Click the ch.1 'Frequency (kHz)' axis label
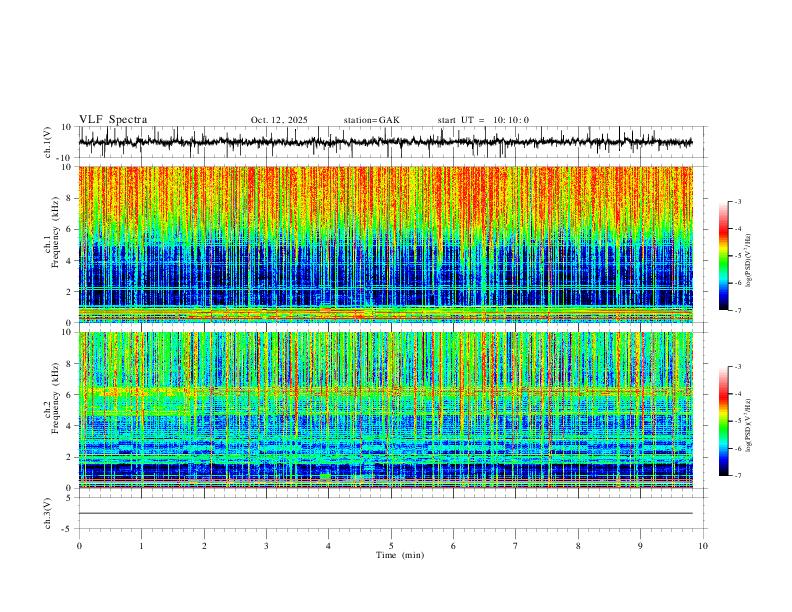792x612 pixels. pyautogui.click(x=55, y=231)
